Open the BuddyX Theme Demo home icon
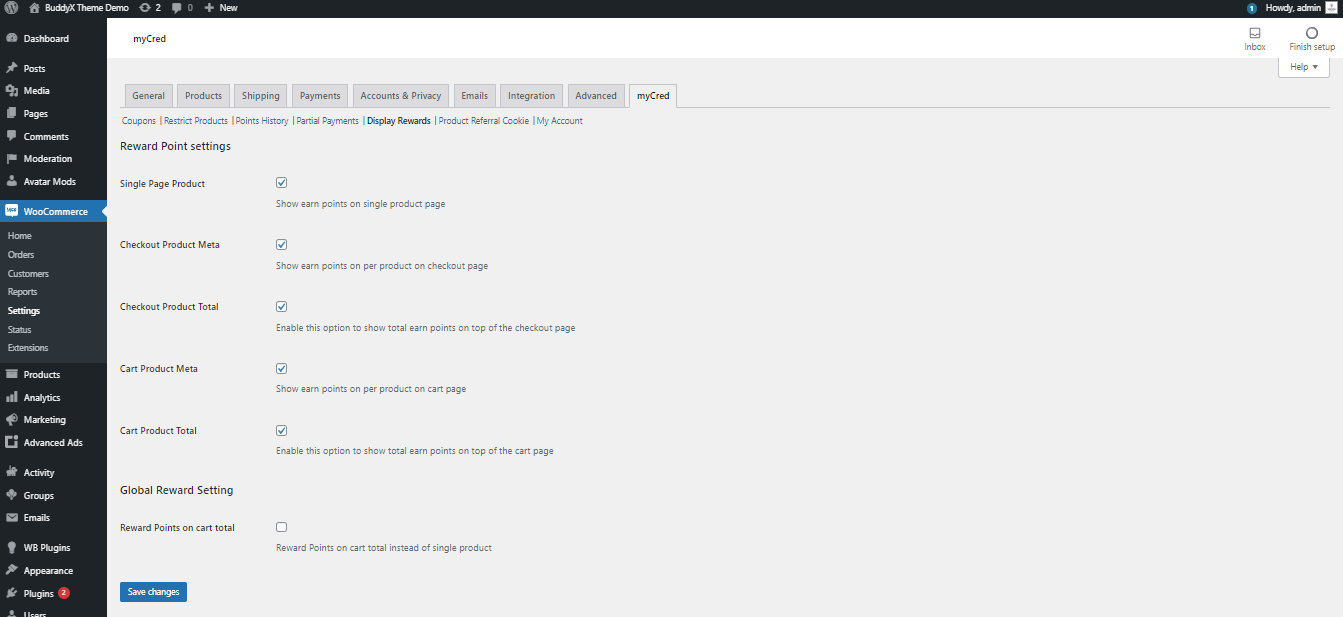This screenshot has height=617, width=1343. click(34, 7)
